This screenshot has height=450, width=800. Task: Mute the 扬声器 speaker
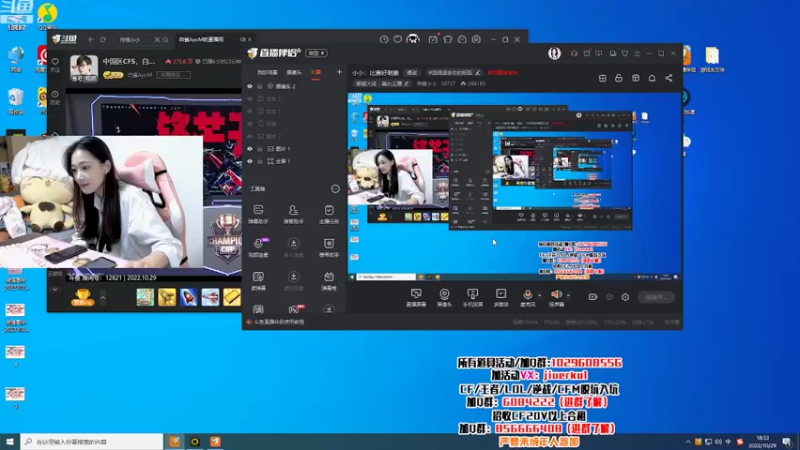pos(556,297)
